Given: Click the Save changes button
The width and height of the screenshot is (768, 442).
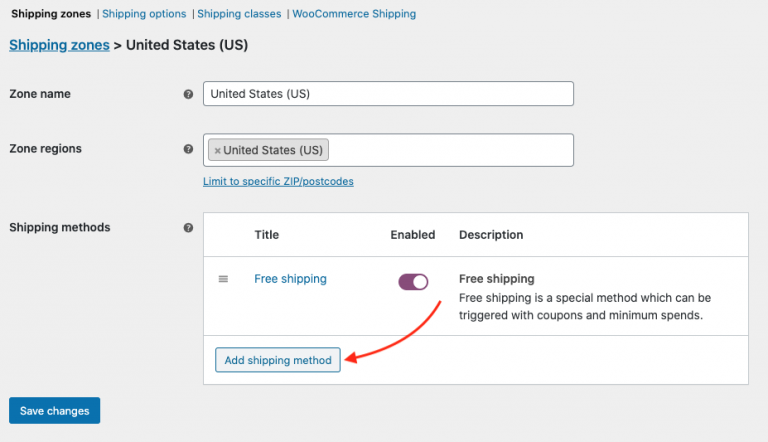Looking at the screenshot, I should tap(54, 411).
